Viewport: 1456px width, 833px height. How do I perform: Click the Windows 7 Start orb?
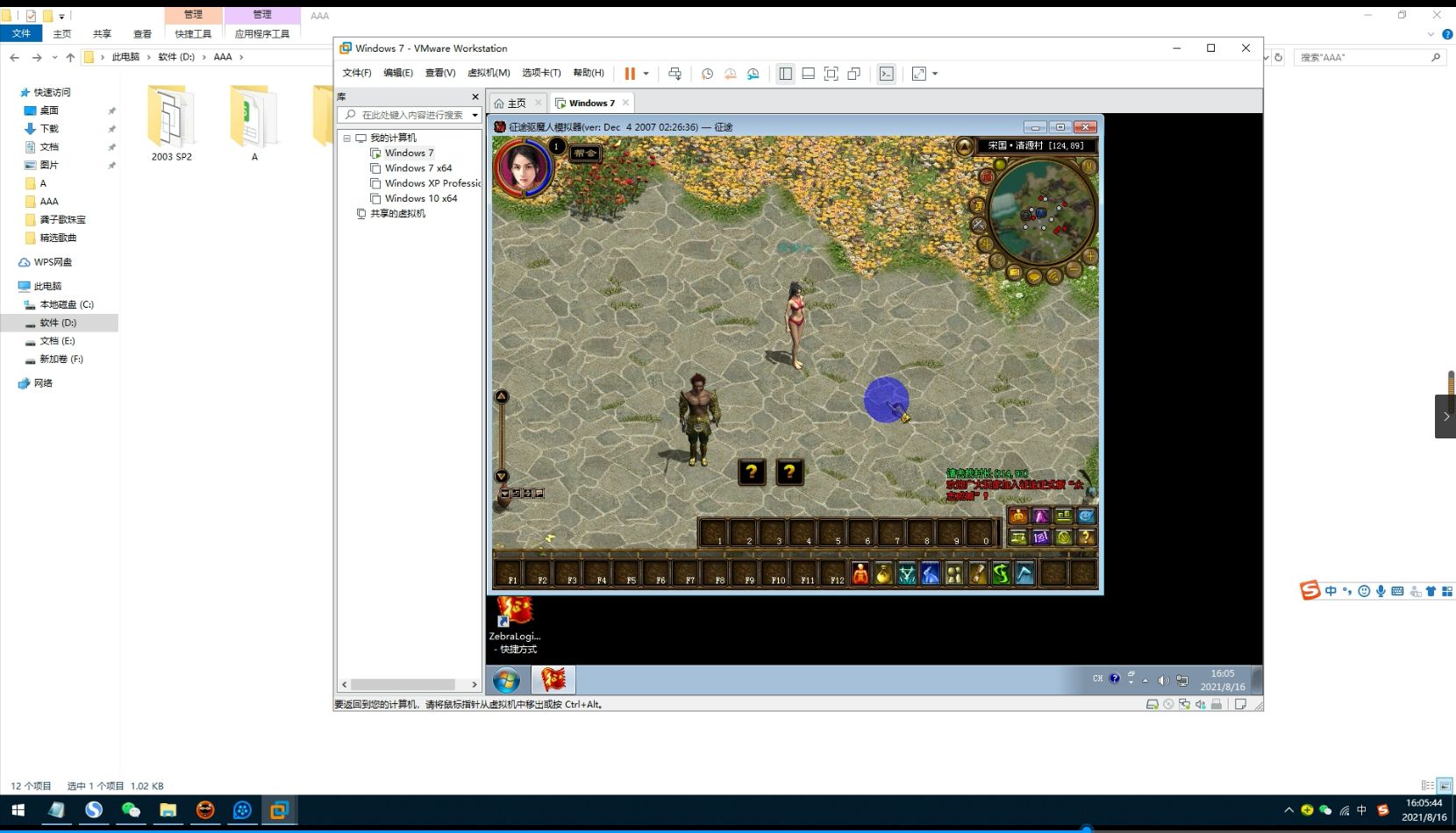pyautogui.click(x=507, y=680)
